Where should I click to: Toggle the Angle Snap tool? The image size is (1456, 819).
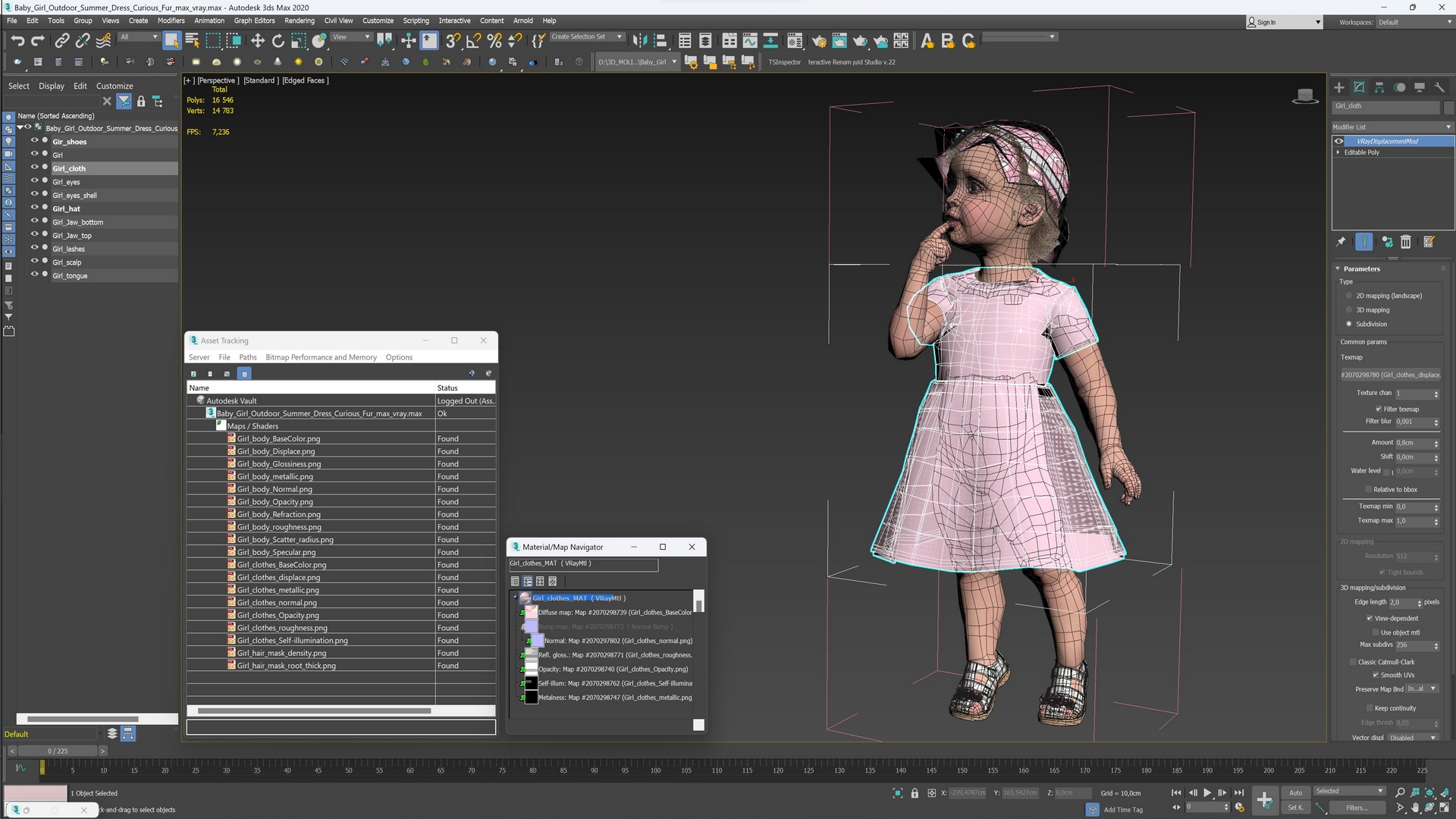tap(473, 40)
